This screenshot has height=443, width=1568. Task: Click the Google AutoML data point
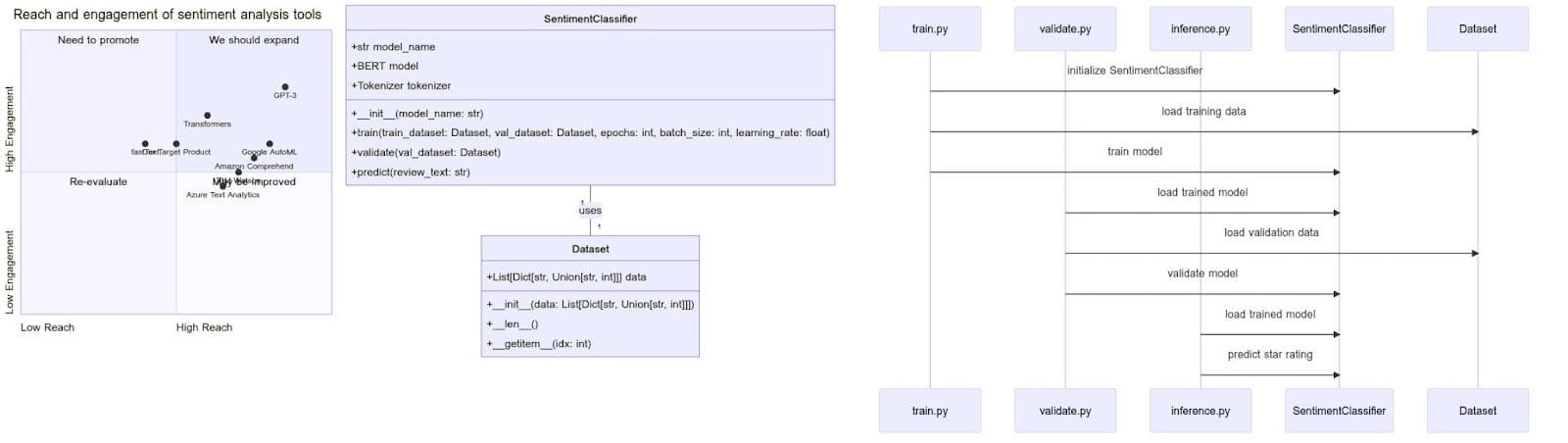269,144
